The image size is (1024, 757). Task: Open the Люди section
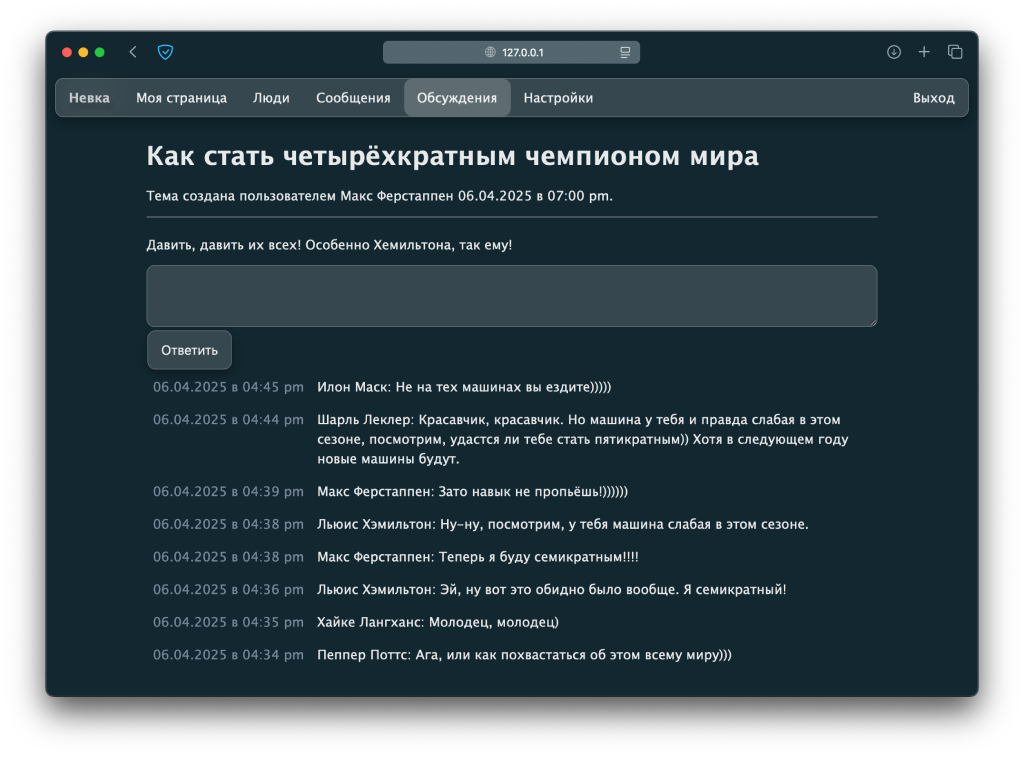coord(271,98)
